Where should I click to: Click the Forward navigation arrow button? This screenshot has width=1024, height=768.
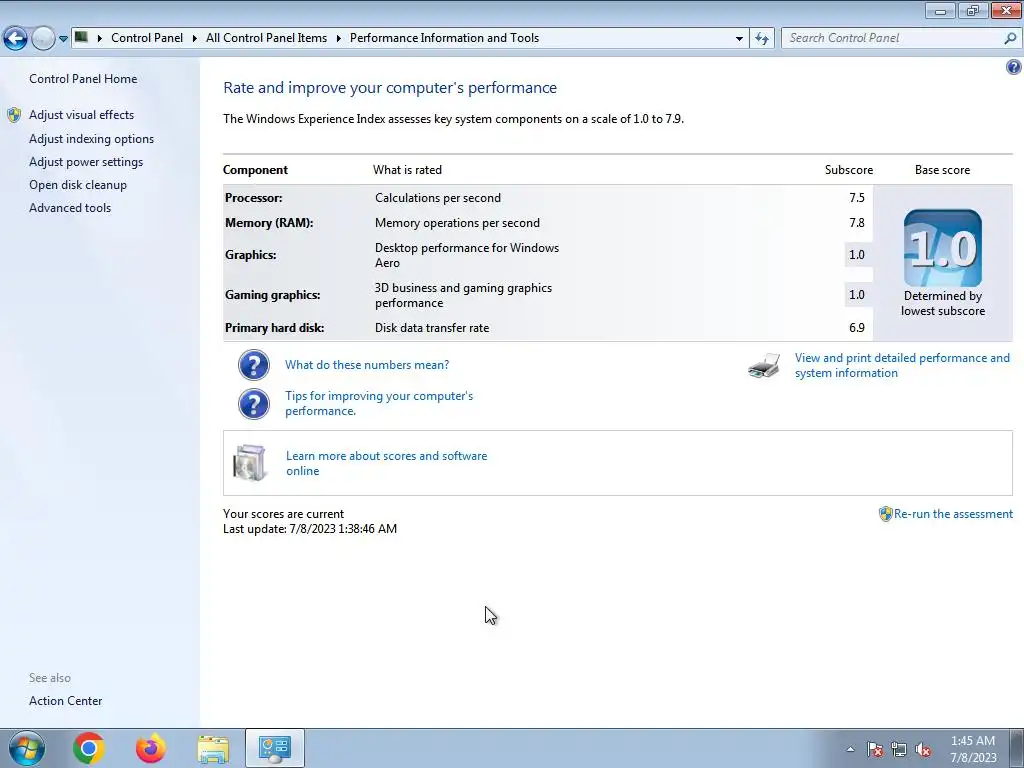click(x=43, y=39)
